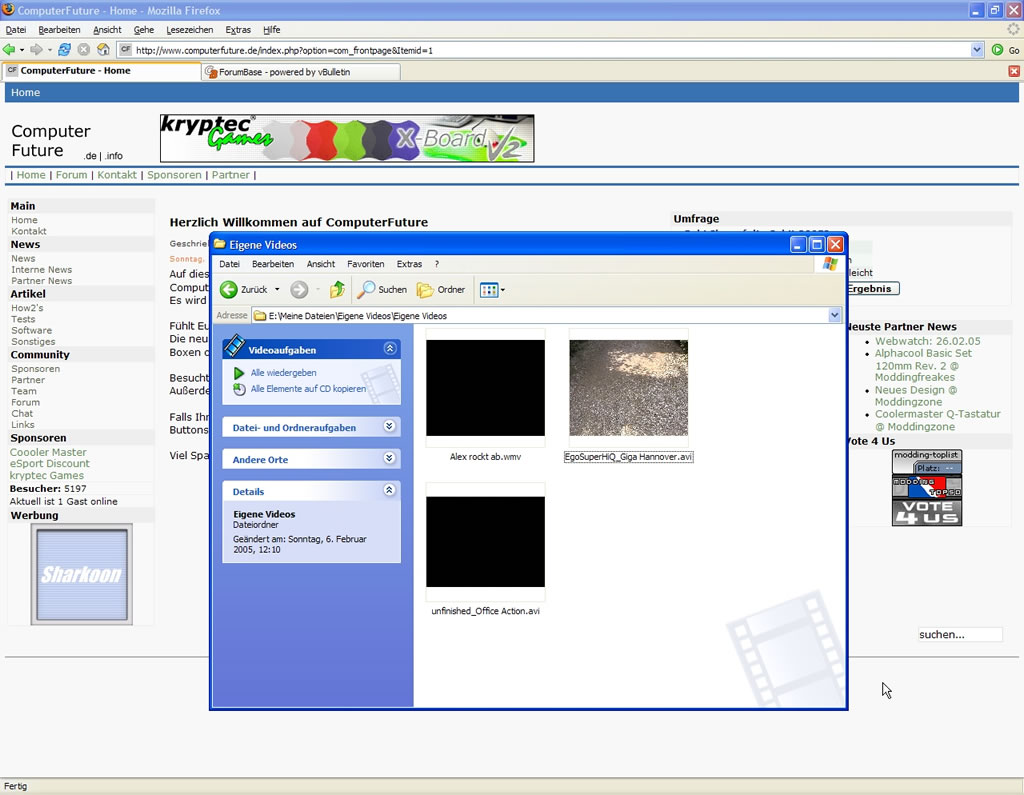This screenshot has height=795, width=1024.
Task: Click Software sidebar link
Action: [31, 330]
